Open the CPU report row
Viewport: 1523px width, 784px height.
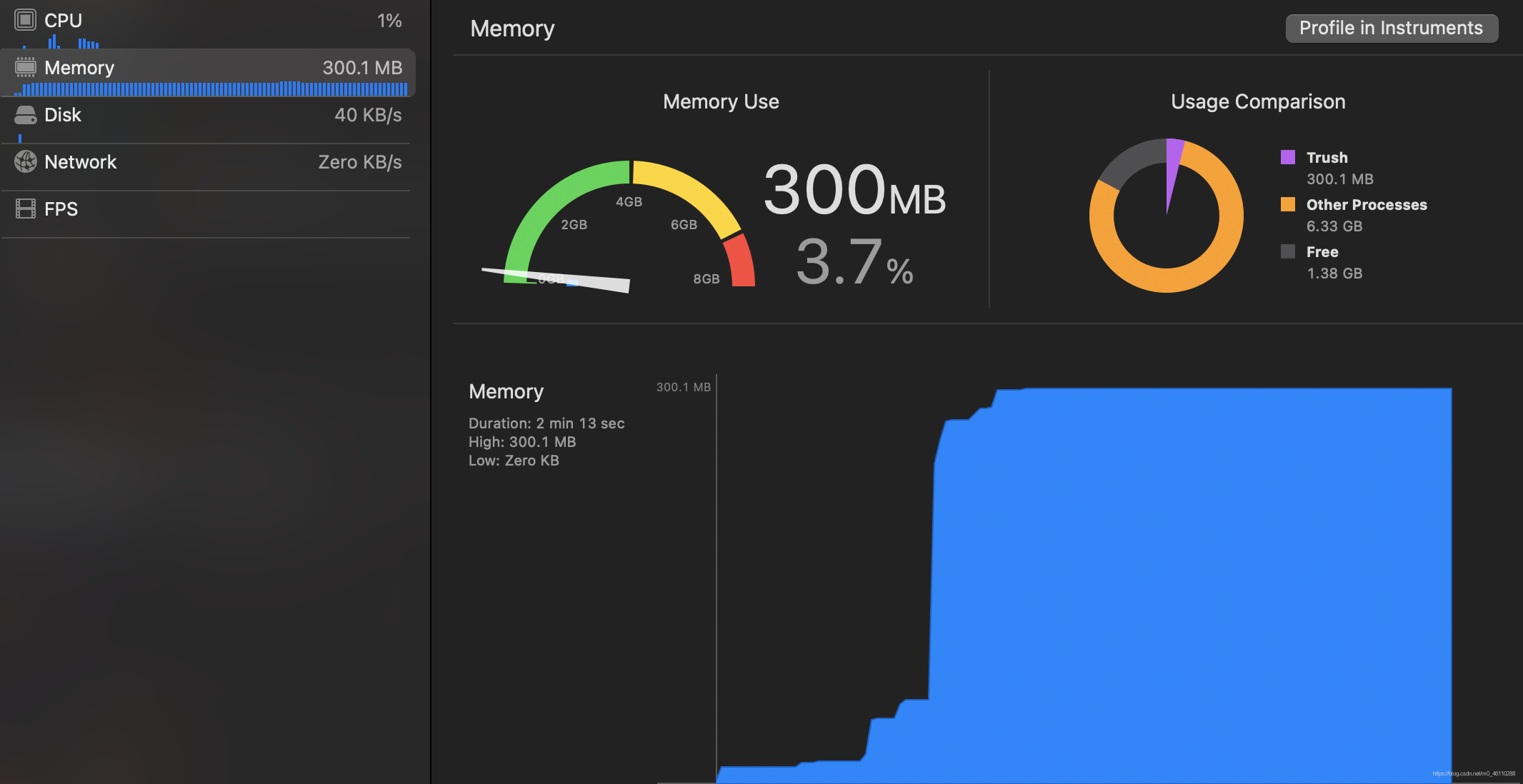[x=207, y=21]
